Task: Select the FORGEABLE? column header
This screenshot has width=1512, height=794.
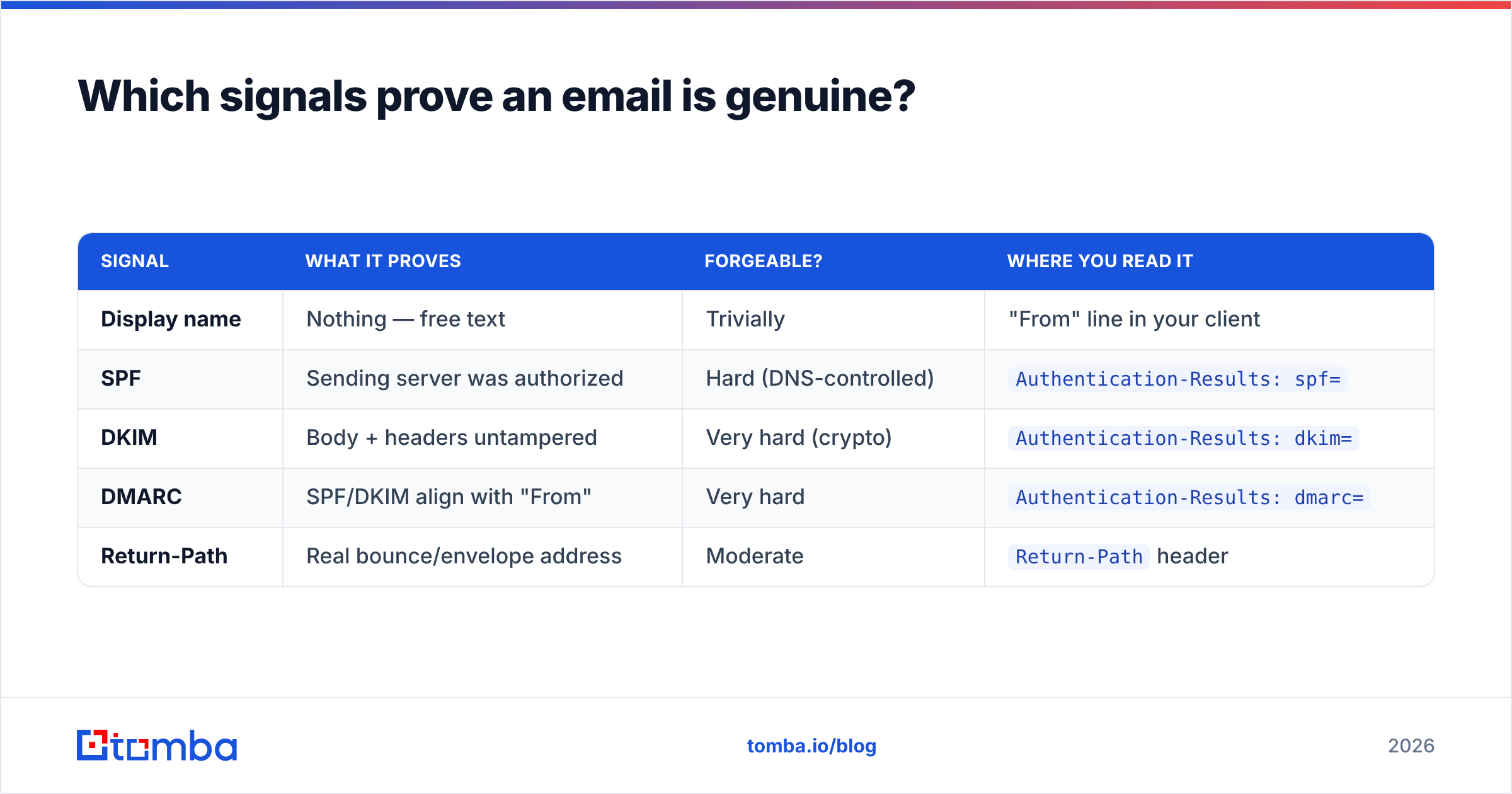Action: [x=764, y=261]
